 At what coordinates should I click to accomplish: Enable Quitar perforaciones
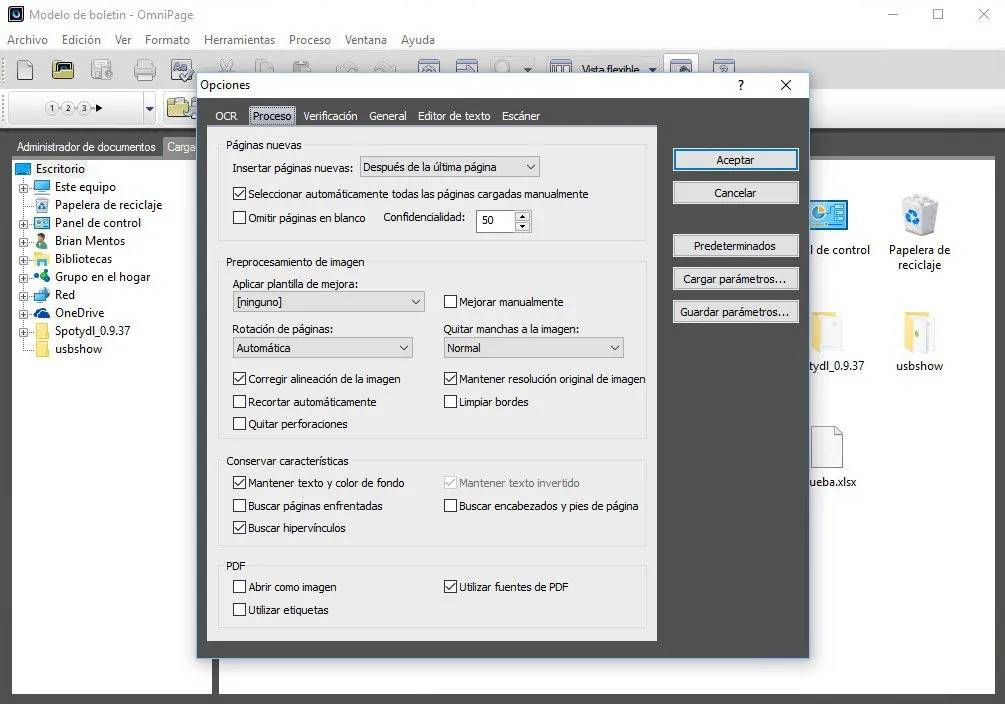point(240,424)
